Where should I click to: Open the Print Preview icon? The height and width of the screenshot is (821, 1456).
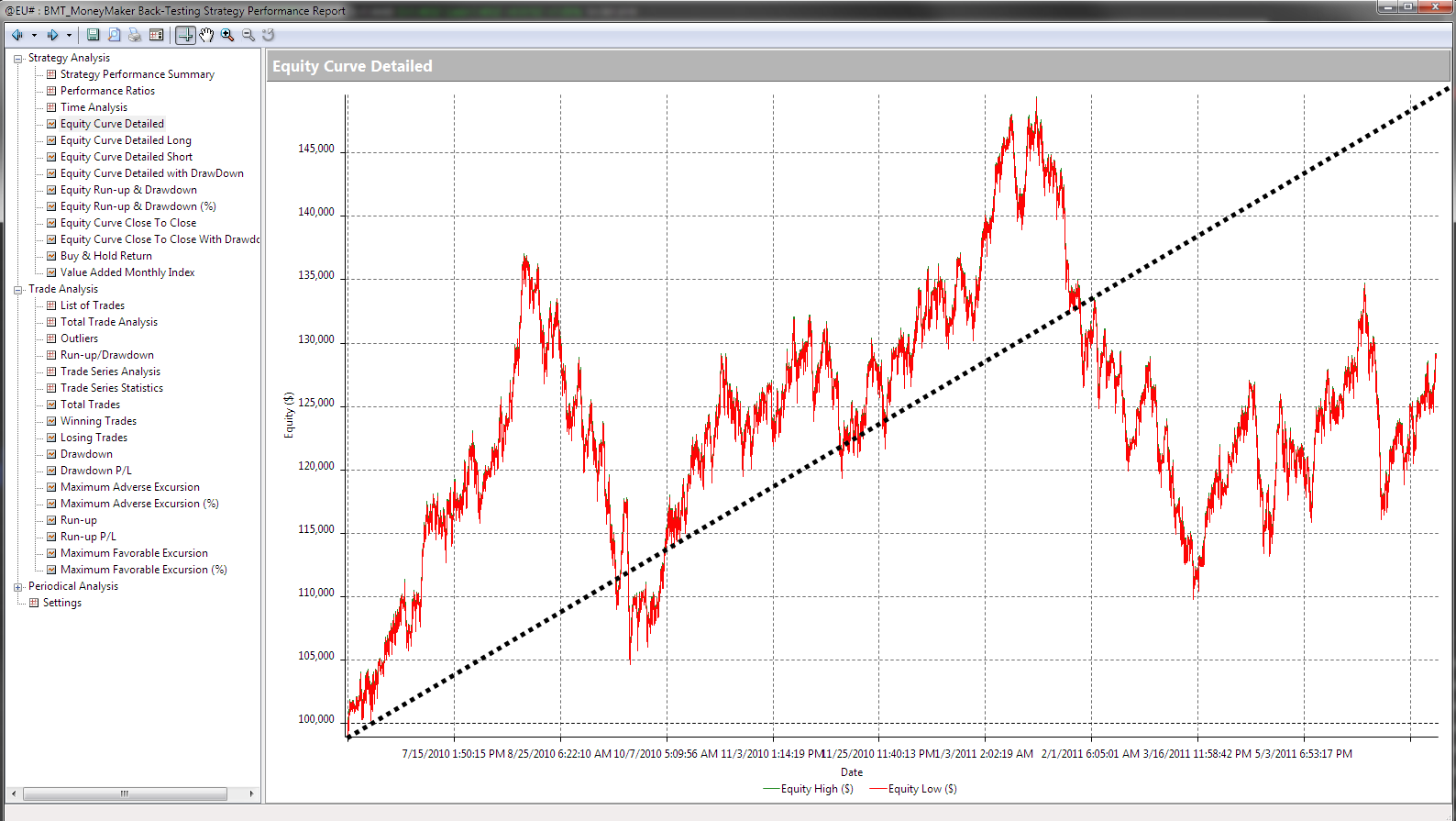pos(114,35)
